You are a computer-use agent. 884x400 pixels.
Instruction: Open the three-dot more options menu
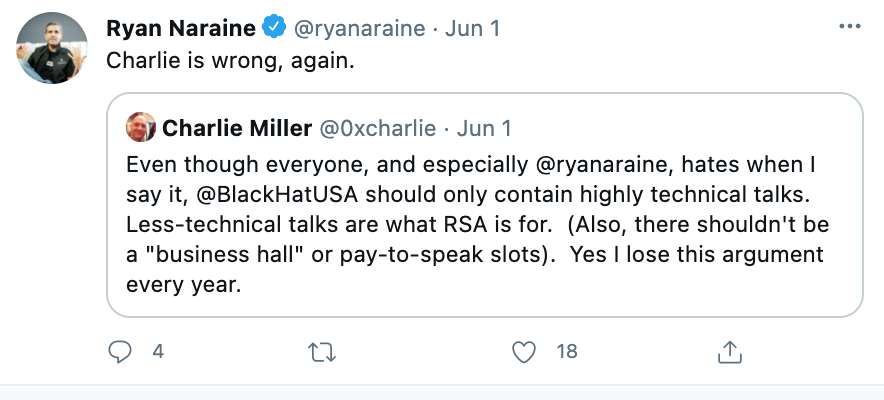(x=849, y=27)
